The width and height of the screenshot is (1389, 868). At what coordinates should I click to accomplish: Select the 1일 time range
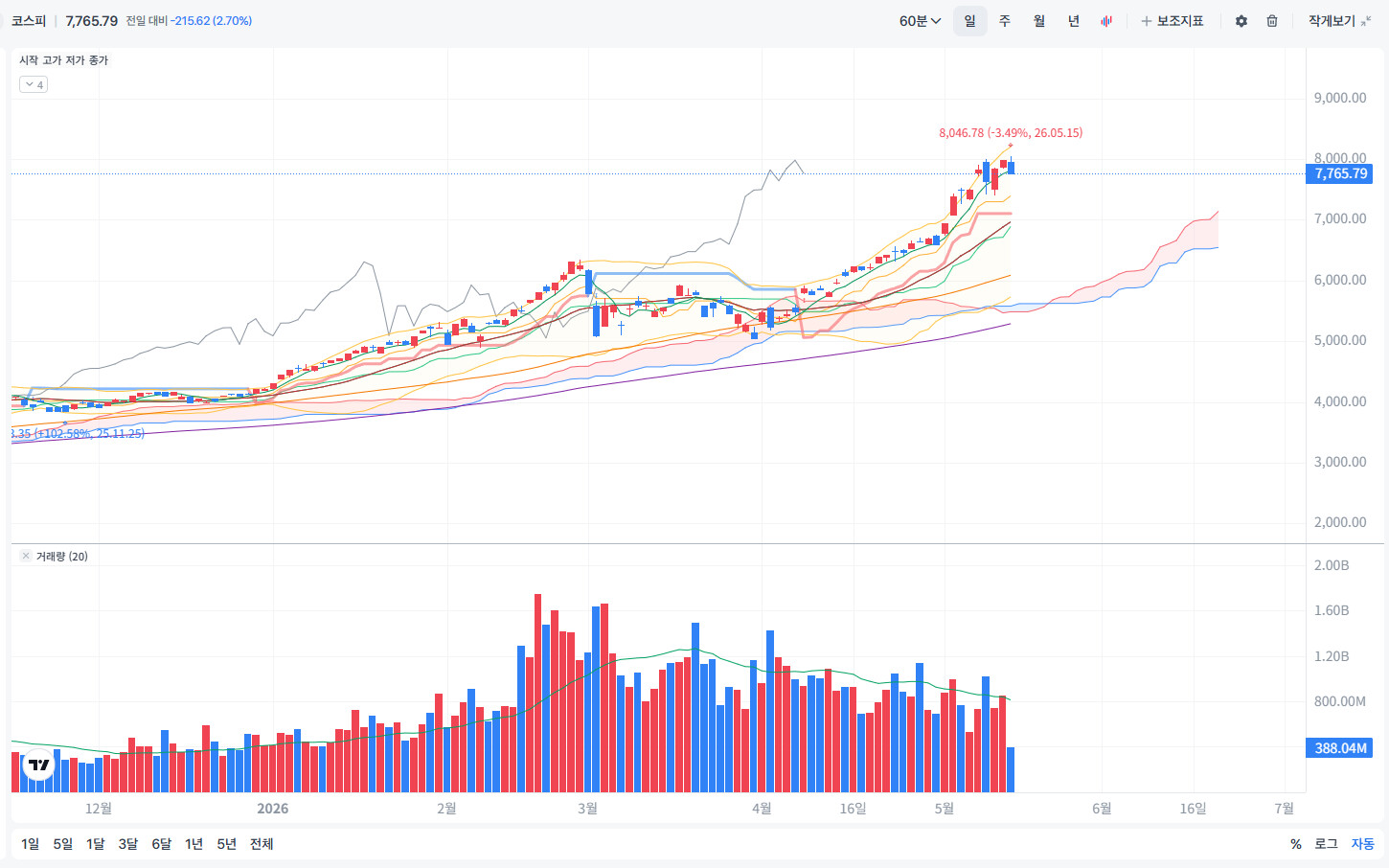tap(31, 844)
